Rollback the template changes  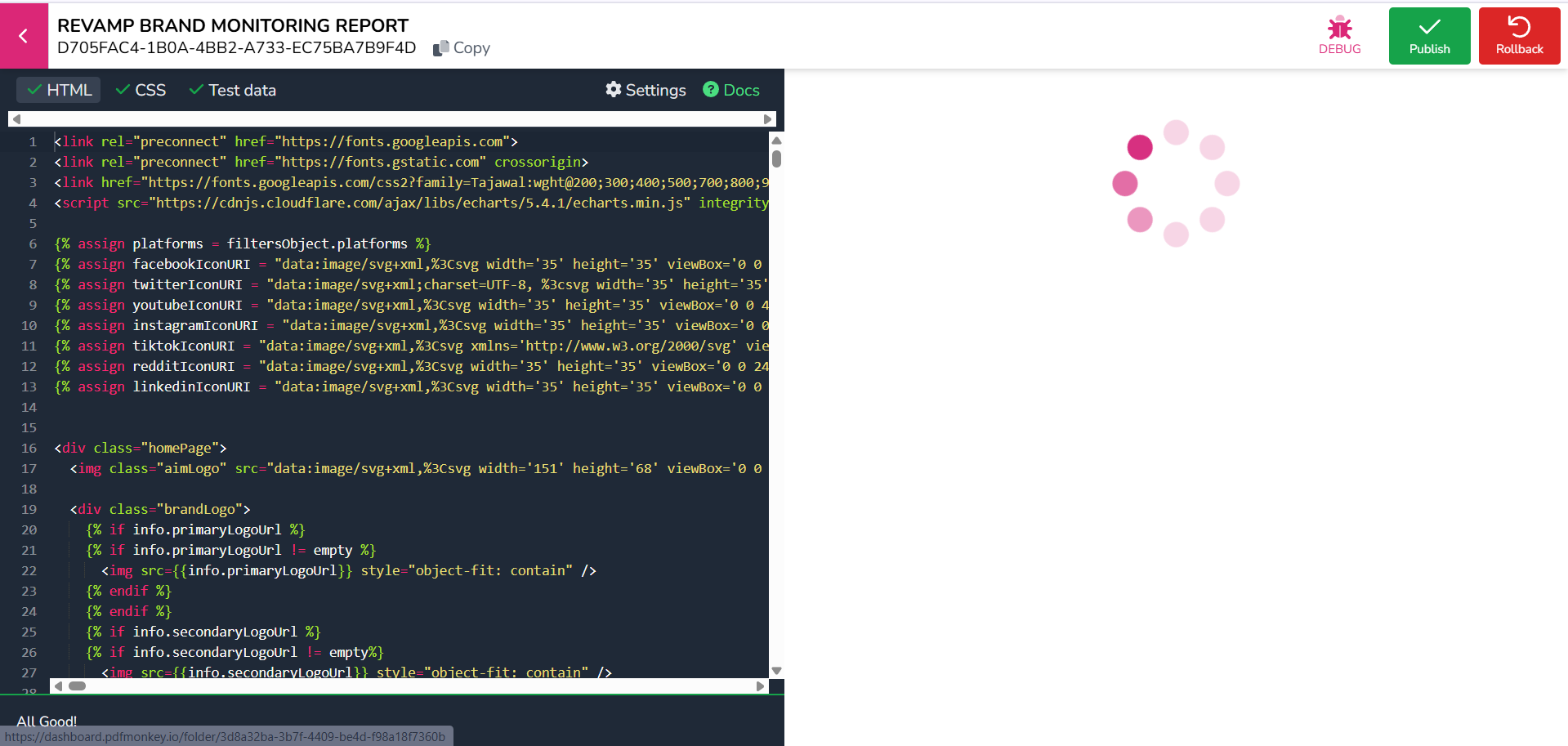pos(1518,35)
